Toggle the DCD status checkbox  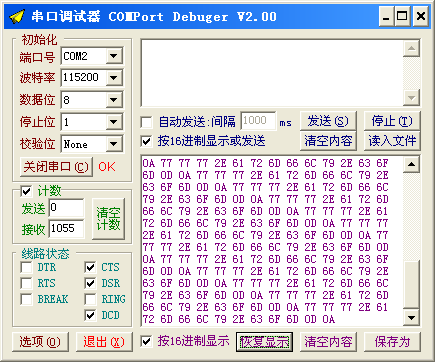[x=90, y=315]
